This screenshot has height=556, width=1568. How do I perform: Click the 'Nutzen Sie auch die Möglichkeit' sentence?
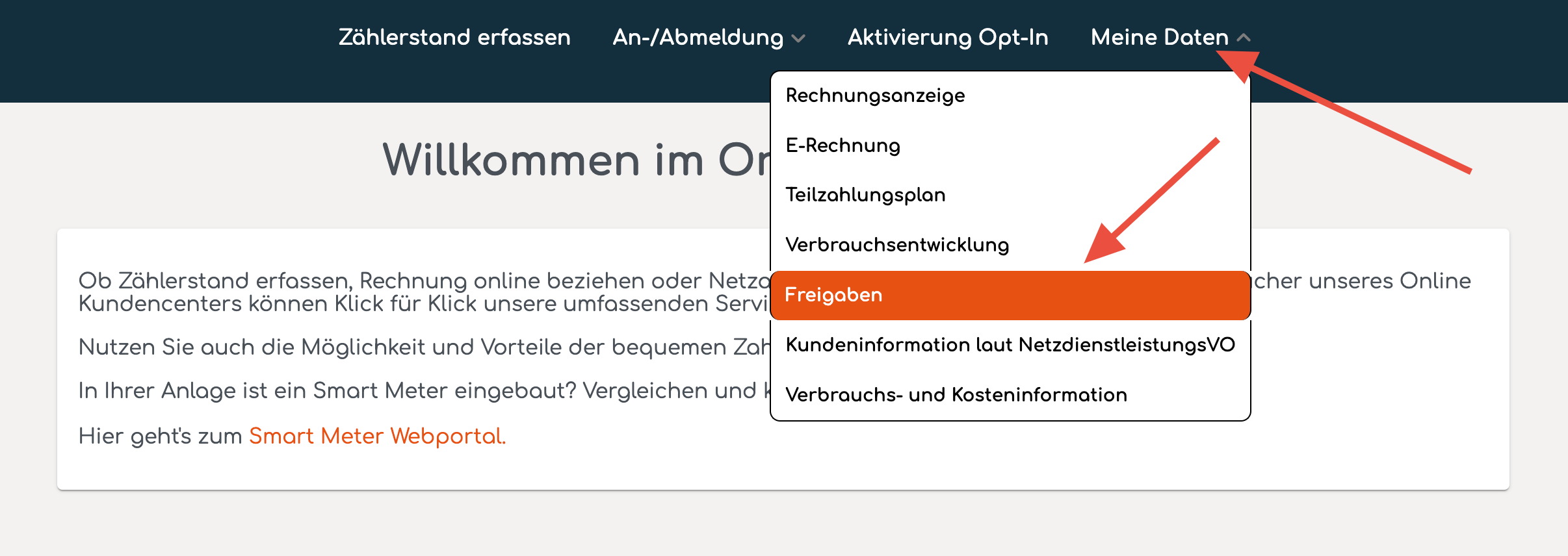[x=424, y=347]
